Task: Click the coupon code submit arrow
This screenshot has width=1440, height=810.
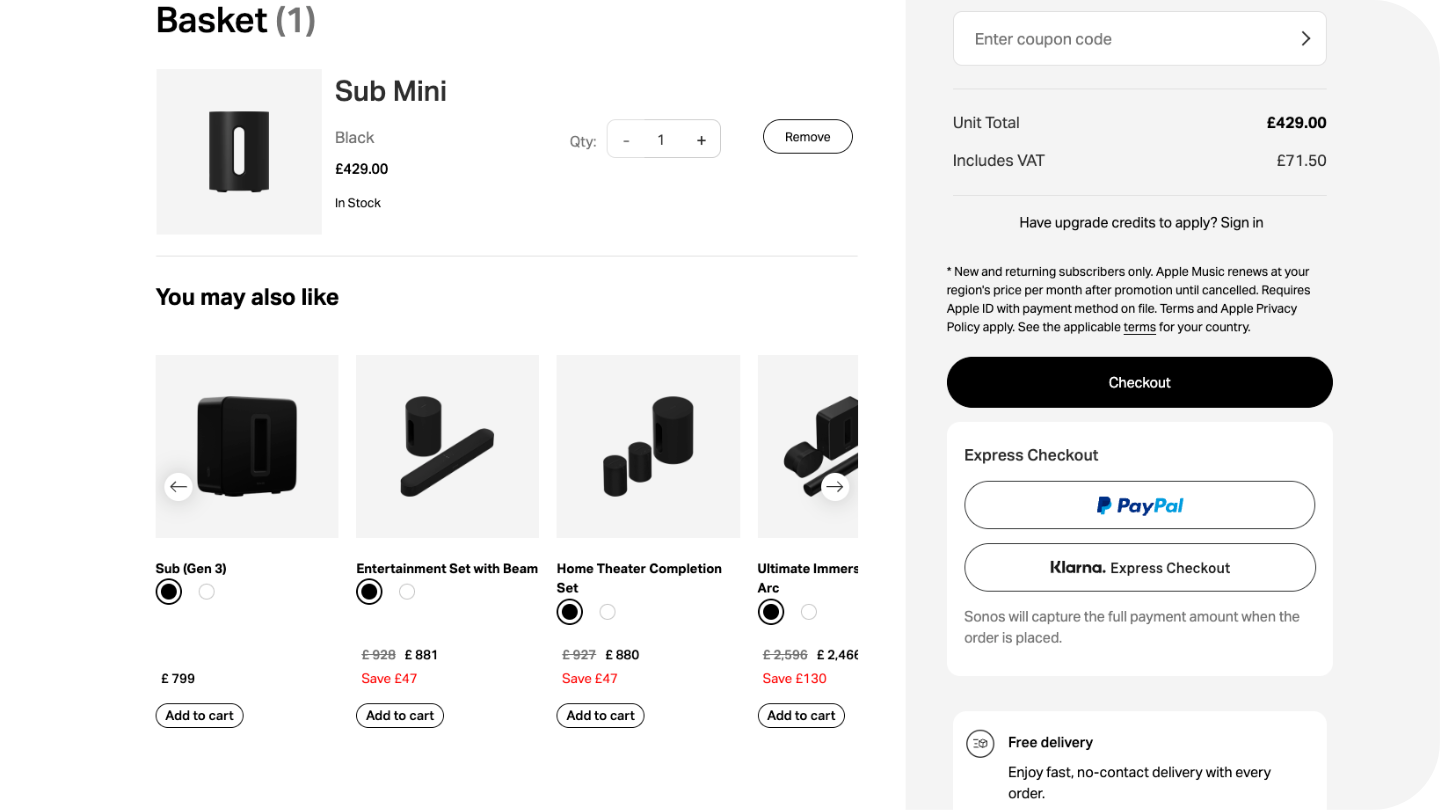Action: pyautogui.click(x=1305, y=39)
